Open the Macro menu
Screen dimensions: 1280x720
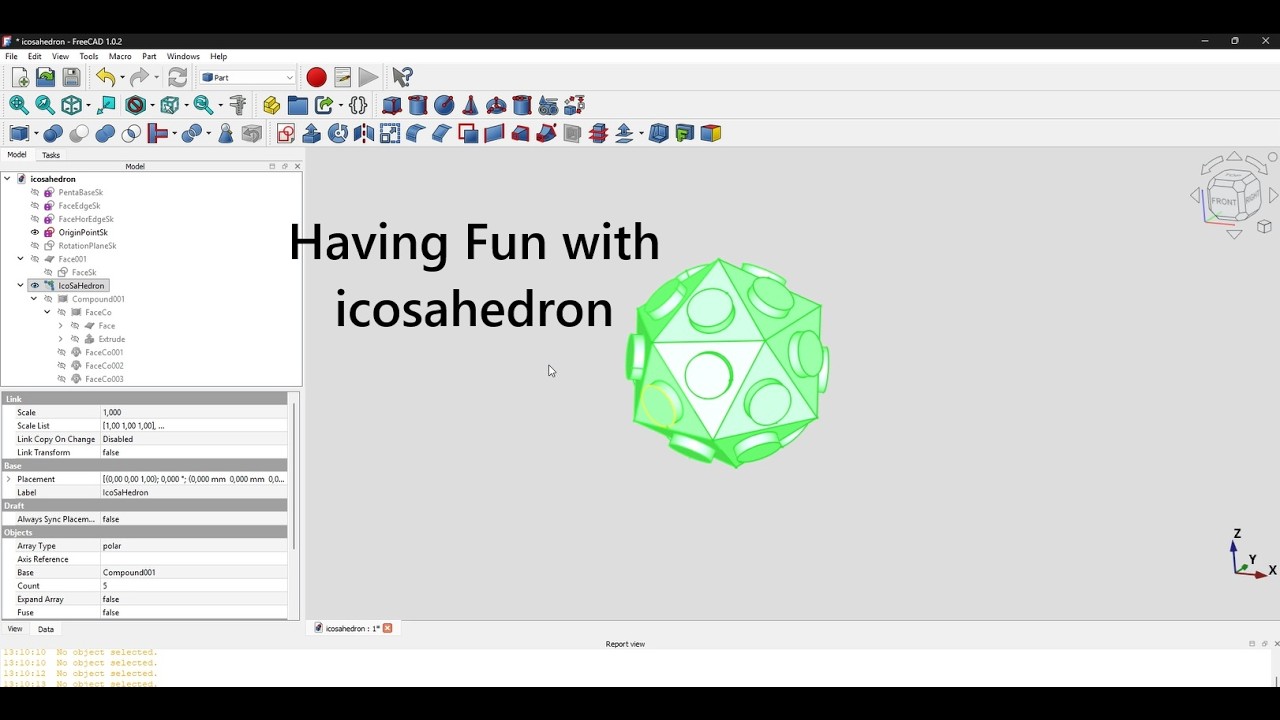pyautogui.click(x=120, y=57)
